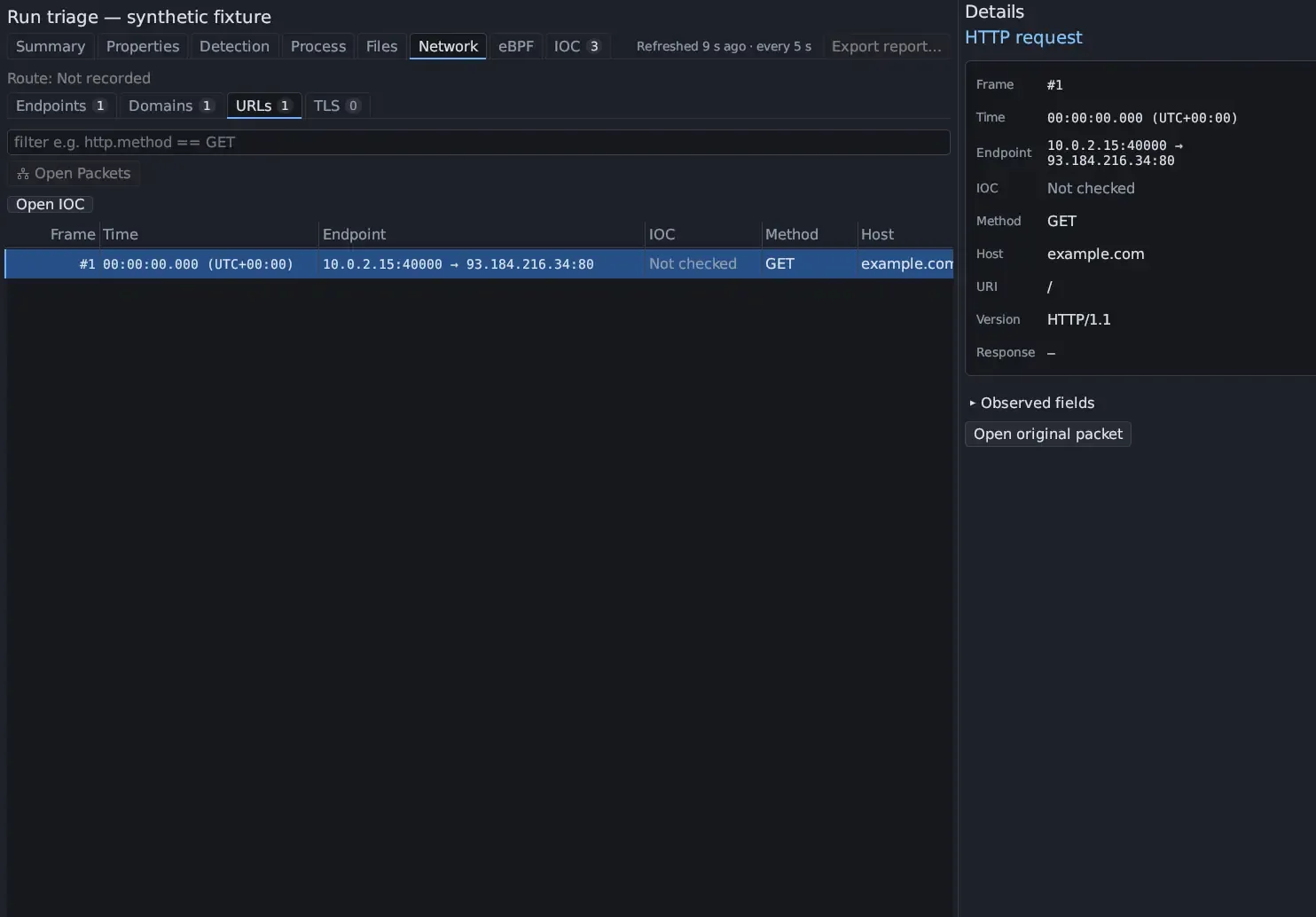Screen dimensions: 1316x917
Task: Switch to the Properties tab
Action: [x=143, y=46]
